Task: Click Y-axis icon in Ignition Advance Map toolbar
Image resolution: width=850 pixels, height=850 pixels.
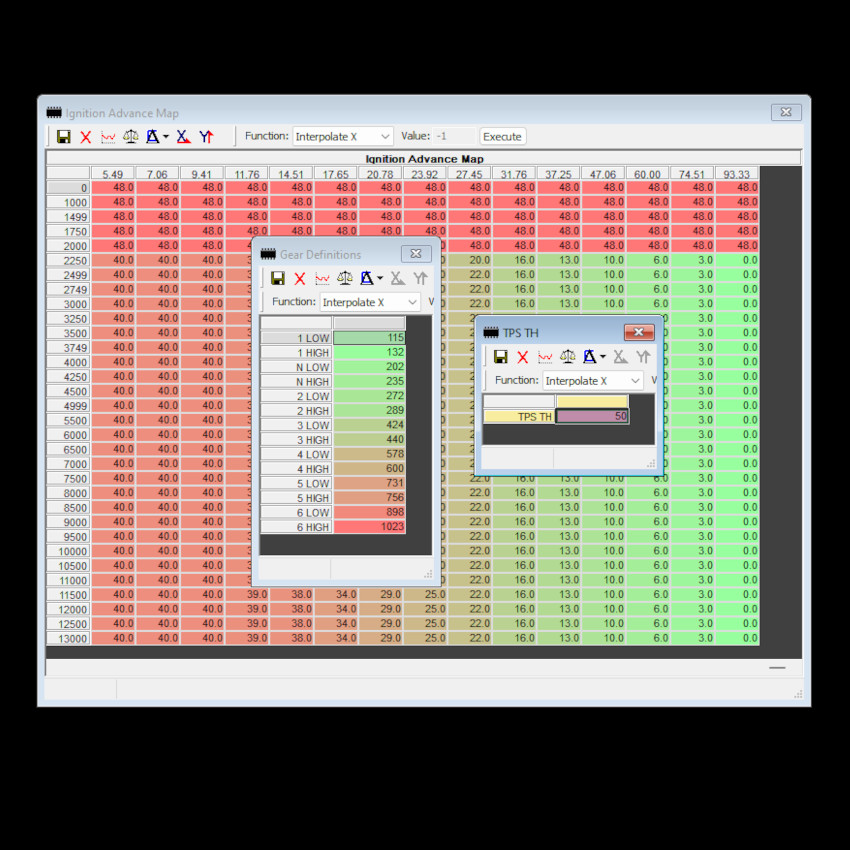Action: [206, 137]
